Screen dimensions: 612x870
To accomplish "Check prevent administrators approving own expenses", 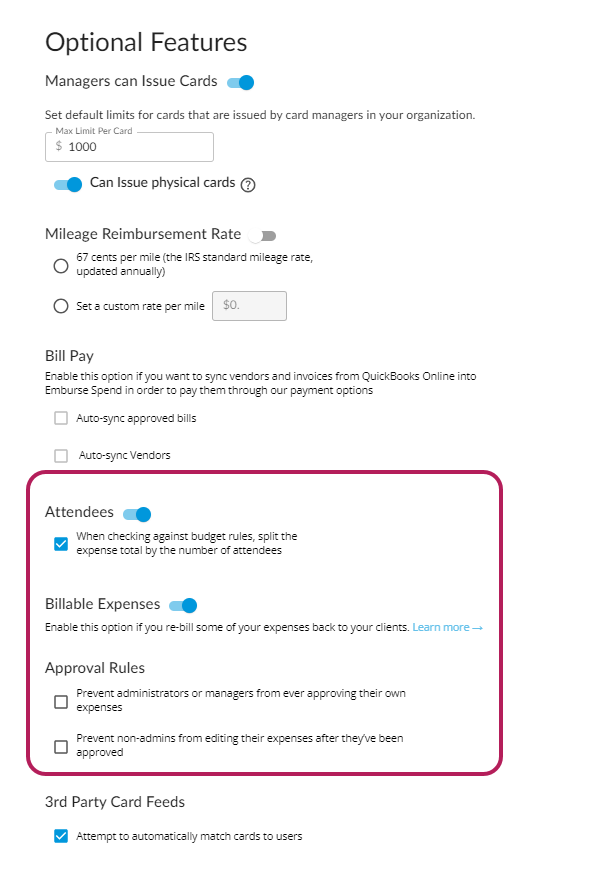I will click(61, 701).
